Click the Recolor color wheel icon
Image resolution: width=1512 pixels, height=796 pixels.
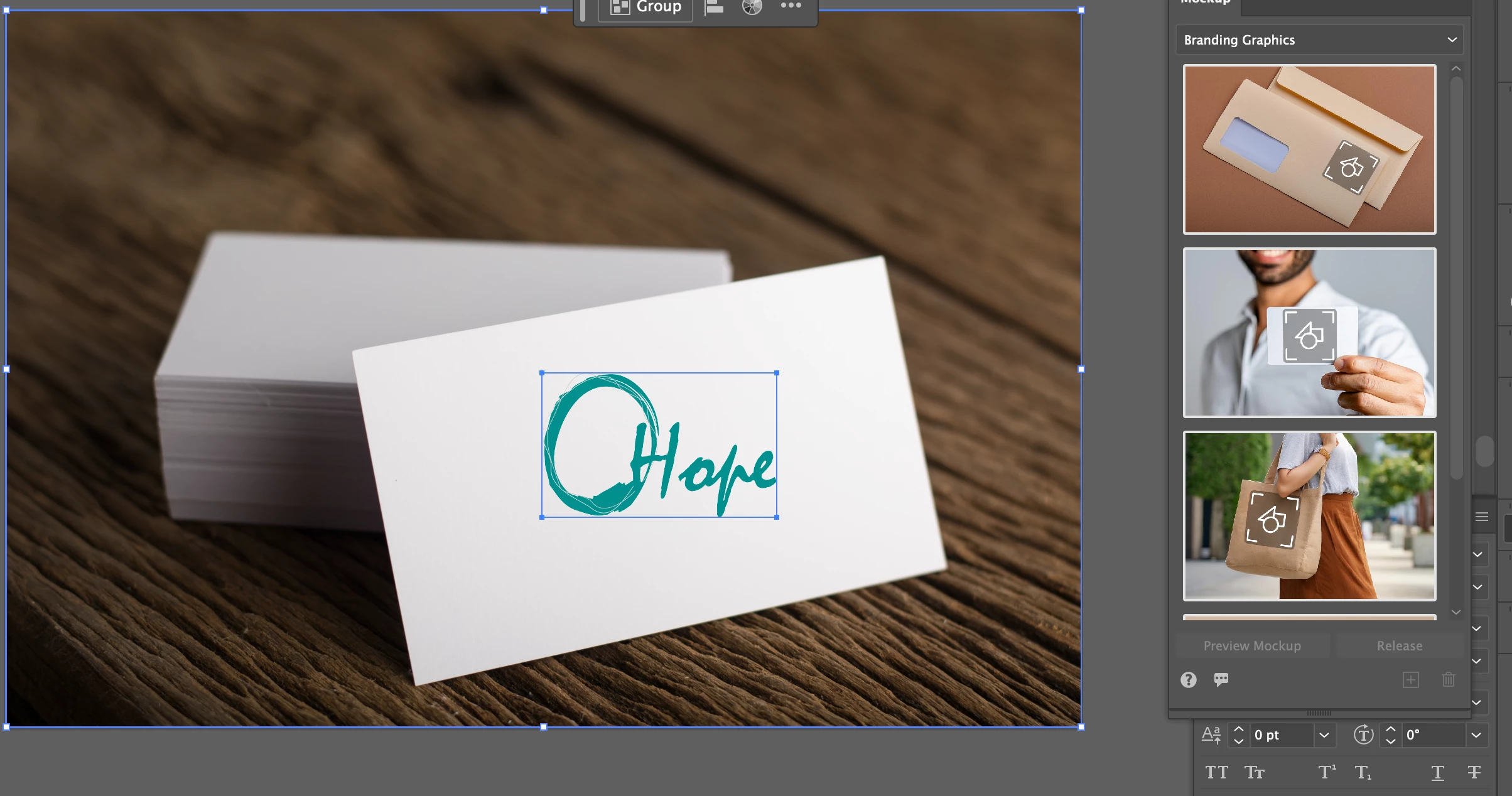coord(752,8)
